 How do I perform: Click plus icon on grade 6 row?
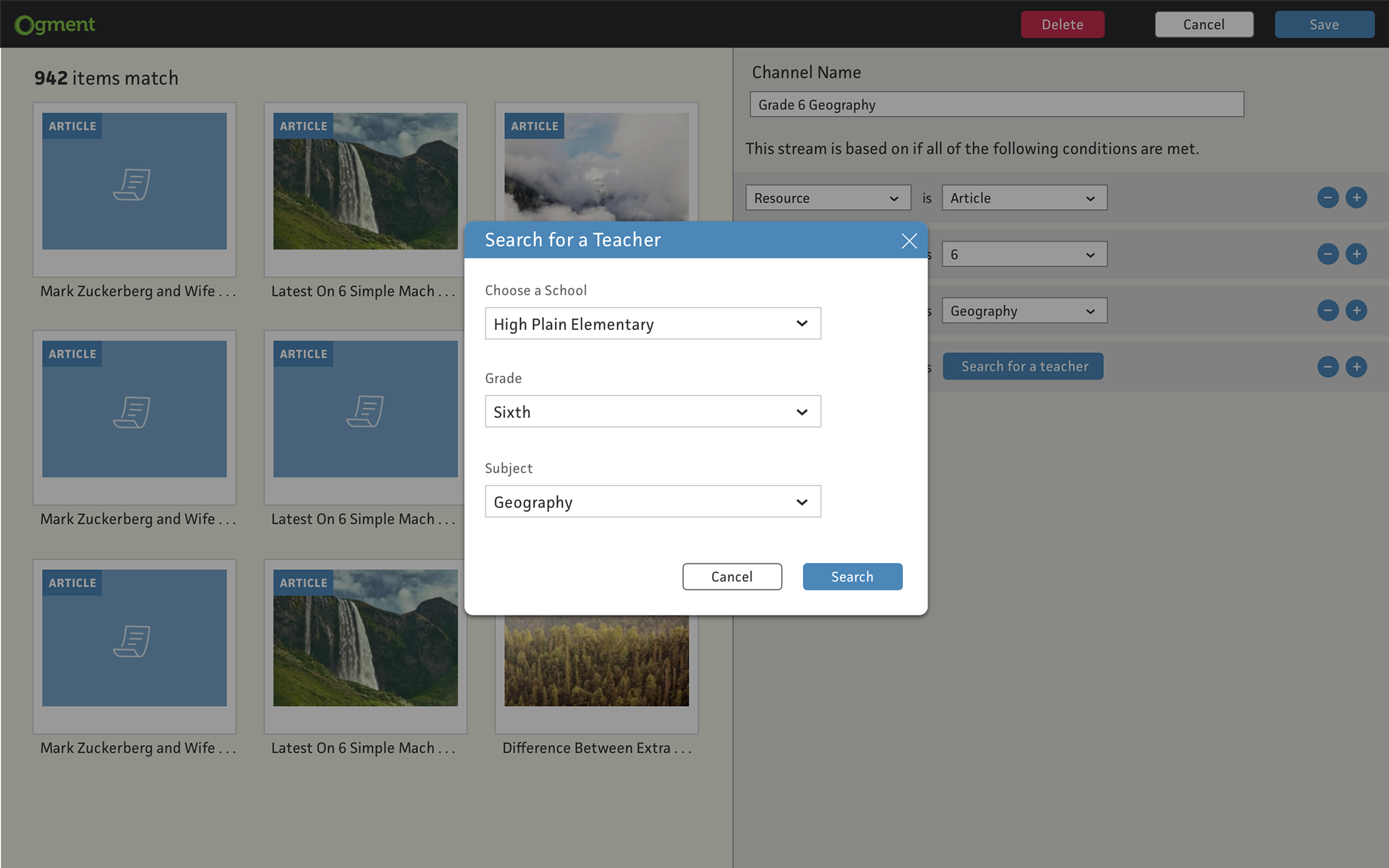pos(1356,254)
